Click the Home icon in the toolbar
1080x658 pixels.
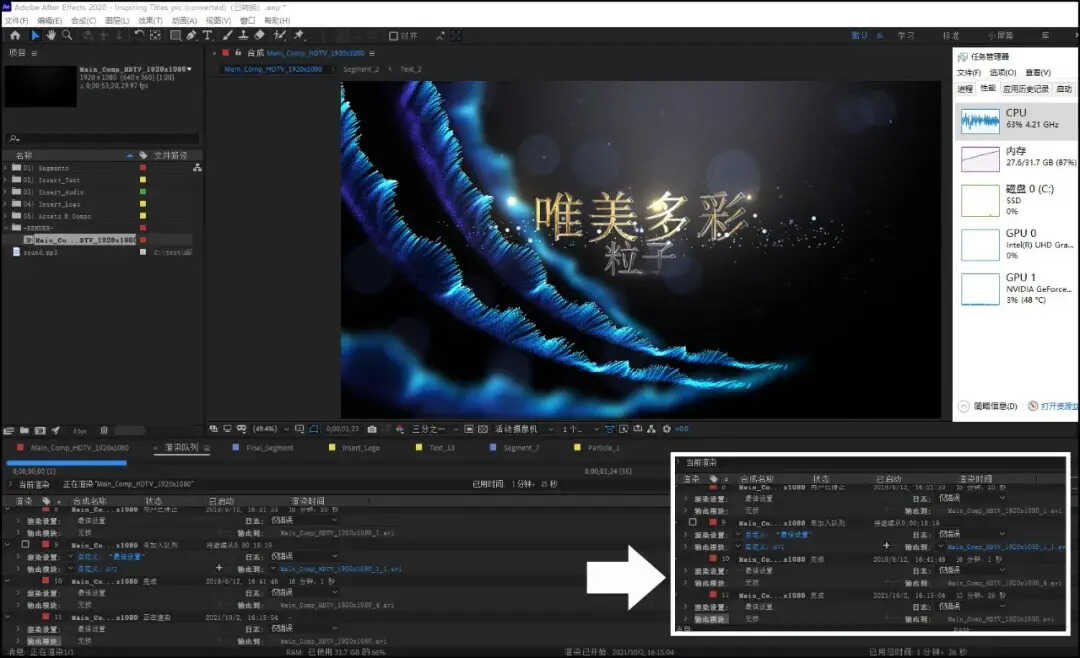coord(15,35)
